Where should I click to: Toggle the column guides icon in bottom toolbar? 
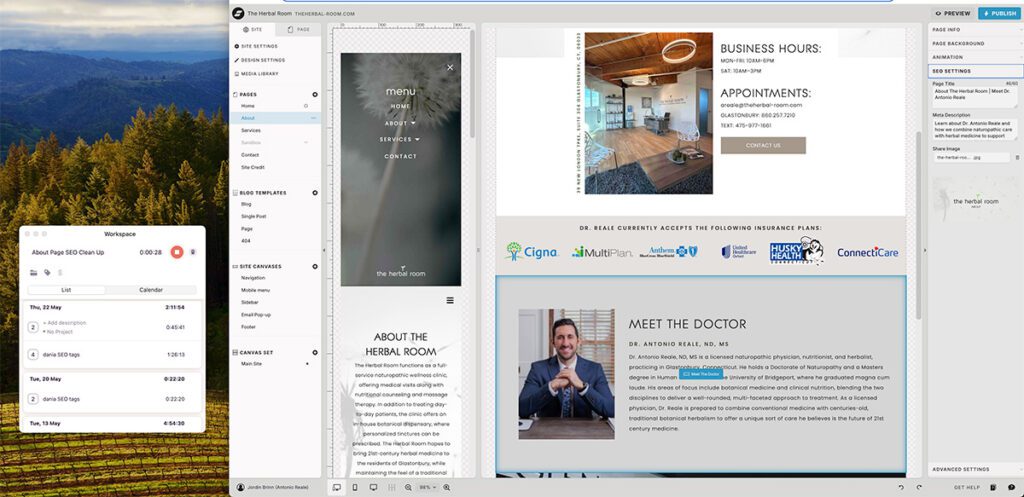(x=392, y=487)
